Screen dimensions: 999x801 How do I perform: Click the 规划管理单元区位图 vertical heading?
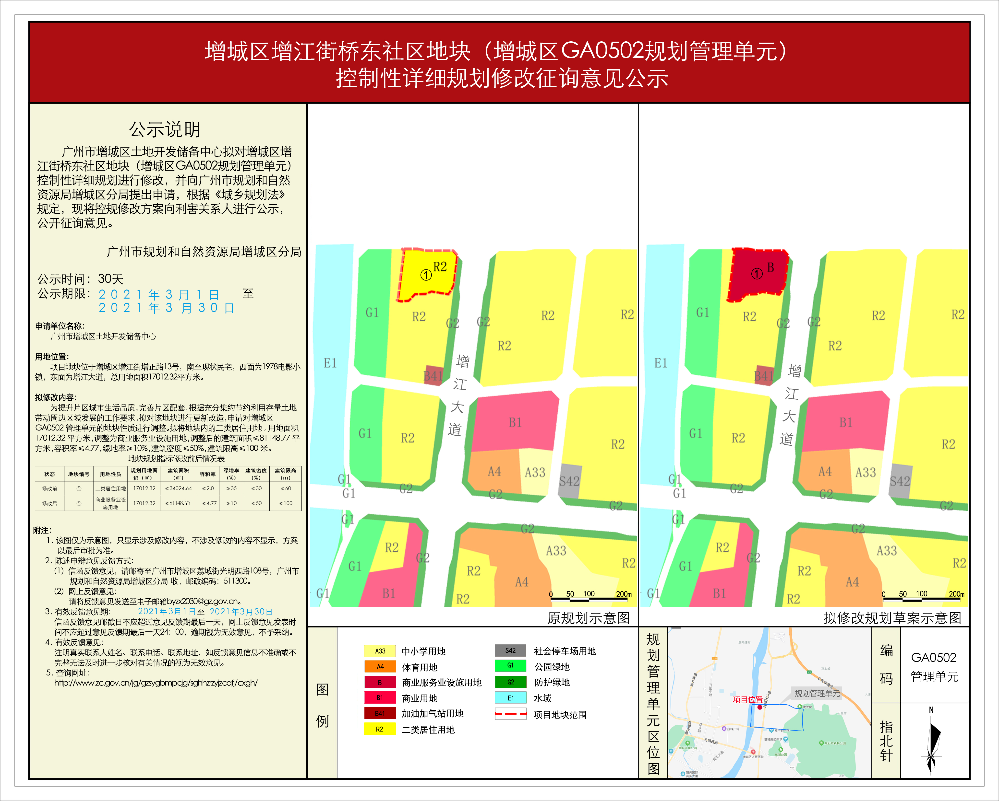click(x=653, y=704)
